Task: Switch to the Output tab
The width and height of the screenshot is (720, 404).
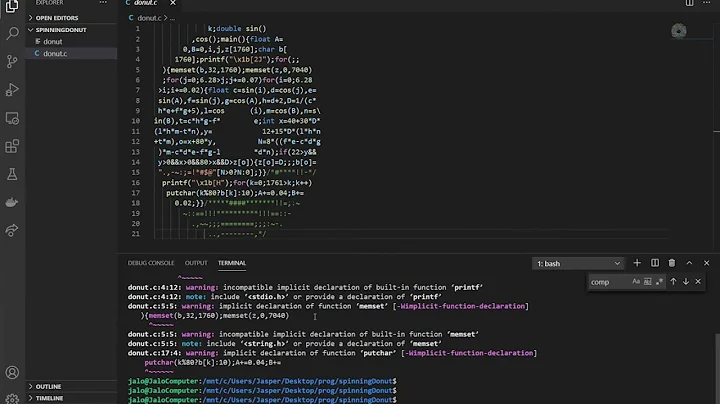Action: pos(196,263)
